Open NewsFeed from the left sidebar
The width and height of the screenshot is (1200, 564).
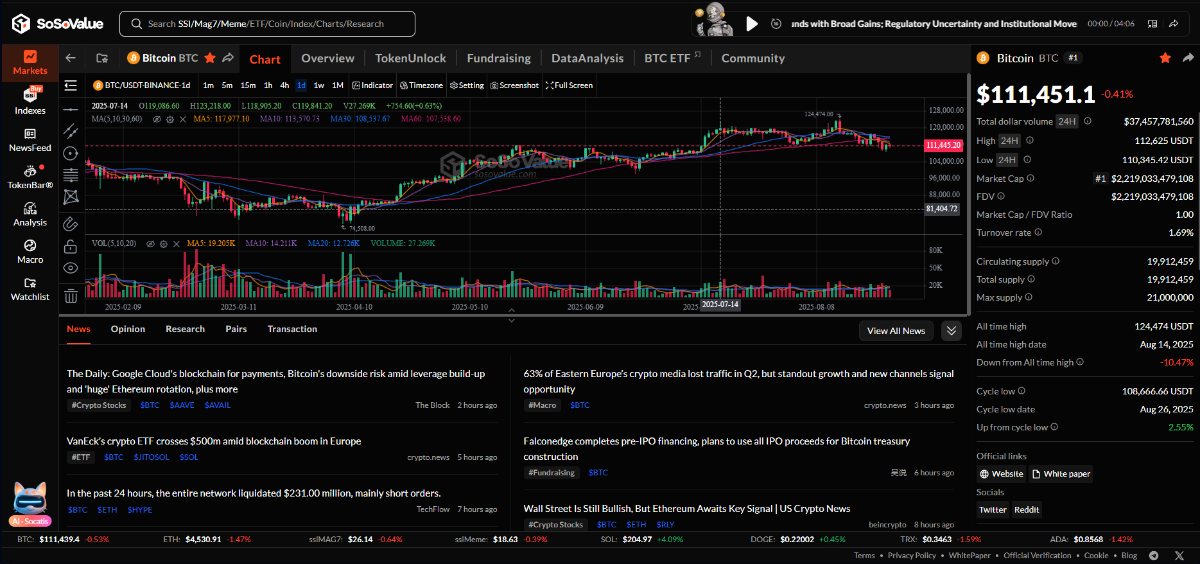(30, 139)
